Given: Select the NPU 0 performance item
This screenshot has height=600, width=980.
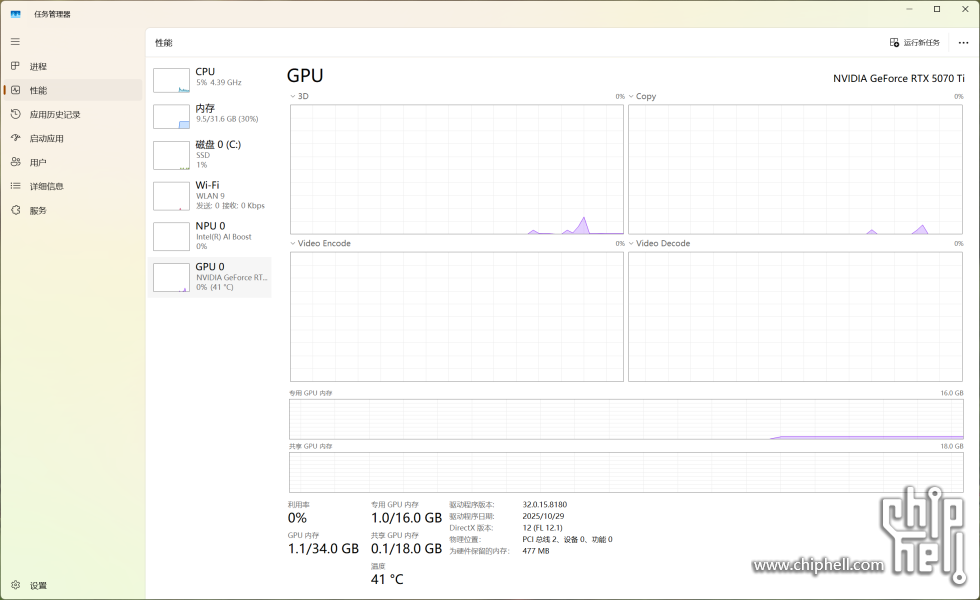Looking at the screenshot, I should (x=210, y=236).
